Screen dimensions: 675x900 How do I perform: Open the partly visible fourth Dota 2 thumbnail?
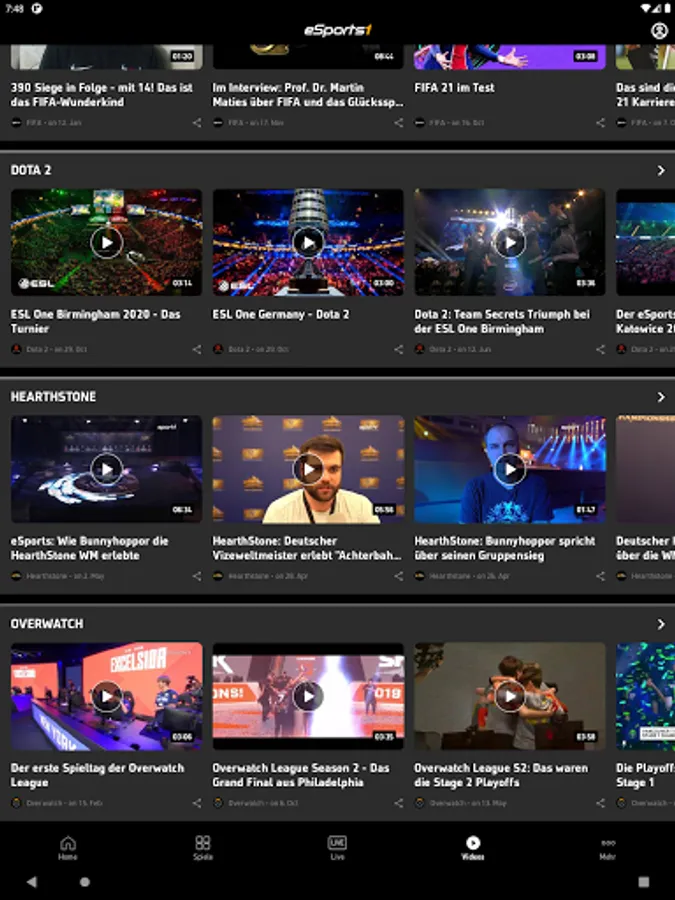(646, 243)
